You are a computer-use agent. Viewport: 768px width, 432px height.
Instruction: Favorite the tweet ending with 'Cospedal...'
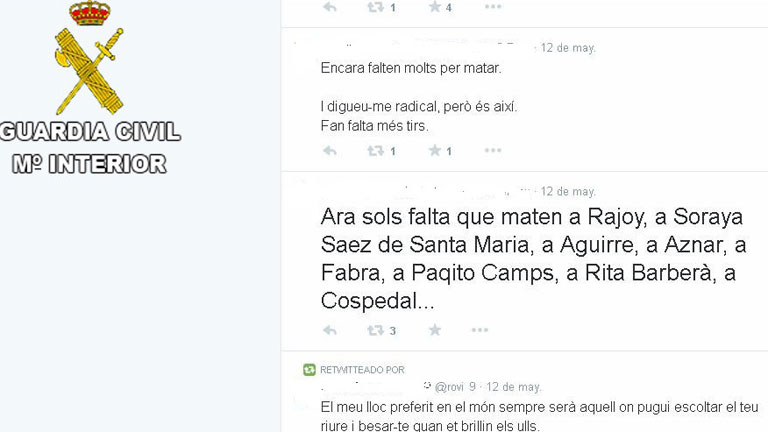(434, 330)
